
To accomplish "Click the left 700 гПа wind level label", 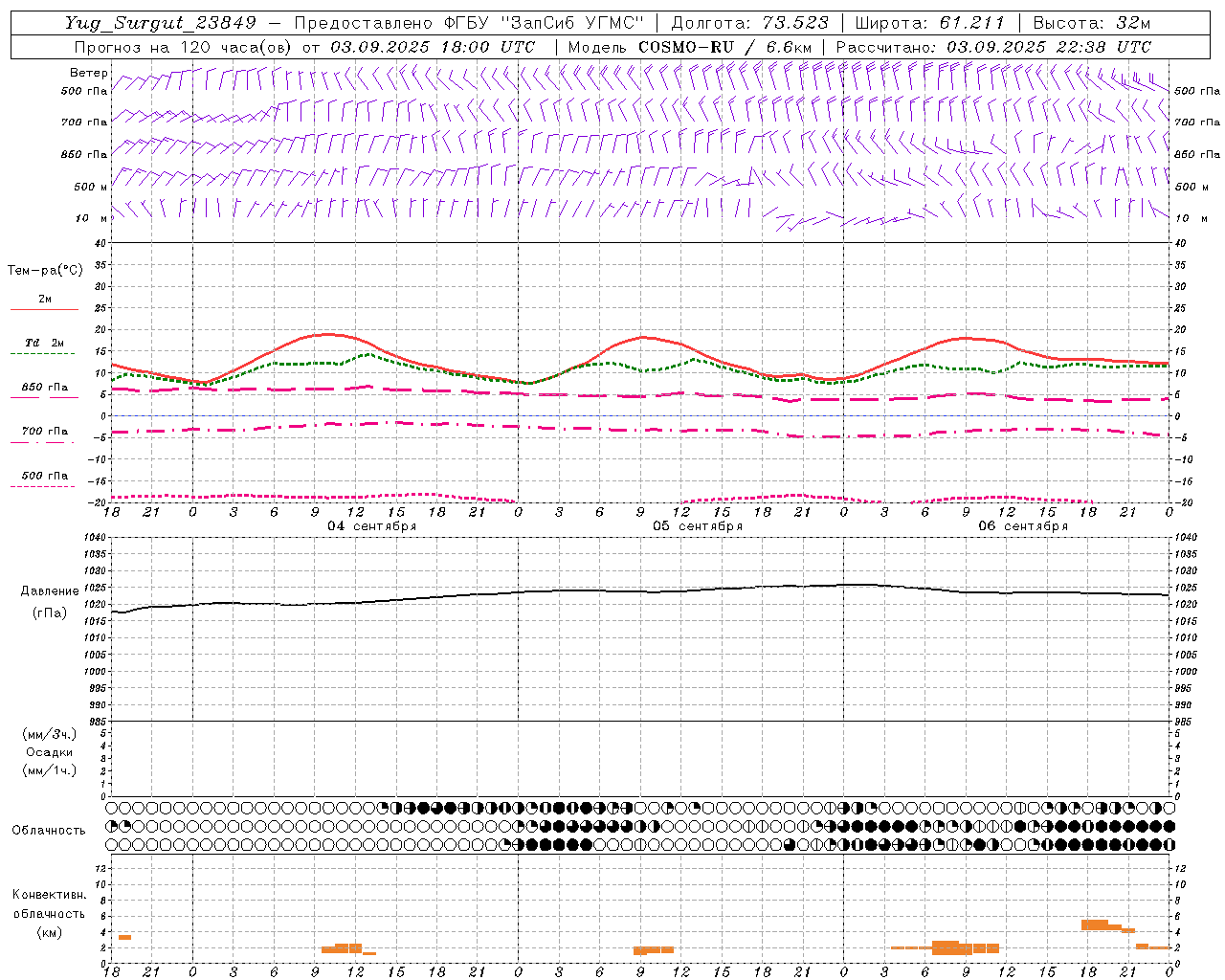I will click(84, 122).
